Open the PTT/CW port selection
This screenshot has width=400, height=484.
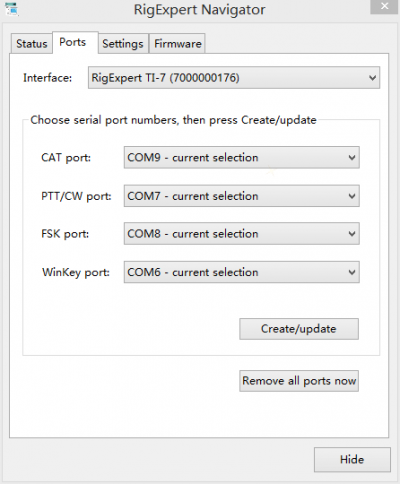[242, 196]
